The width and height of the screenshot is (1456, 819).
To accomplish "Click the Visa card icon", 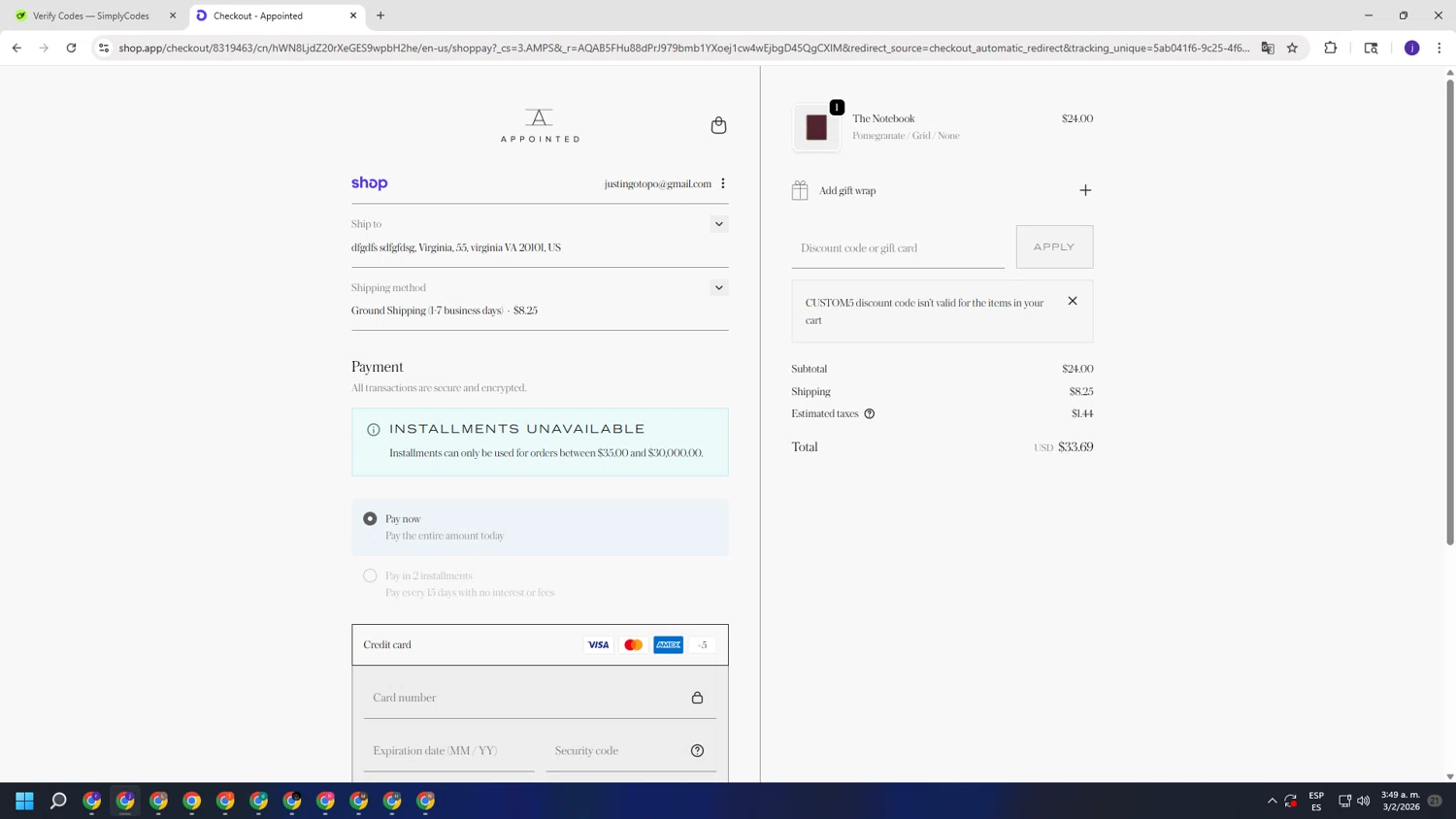I will click(599, 645).
